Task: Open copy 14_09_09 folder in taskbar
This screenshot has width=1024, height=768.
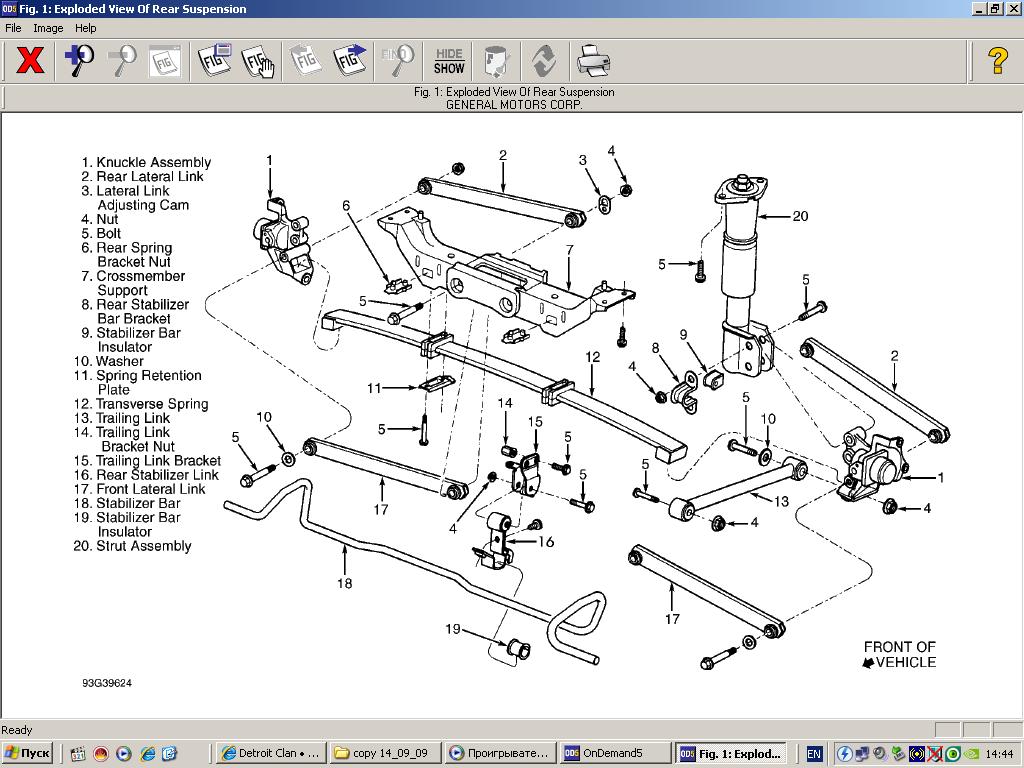Action: (x=384, y=753)
